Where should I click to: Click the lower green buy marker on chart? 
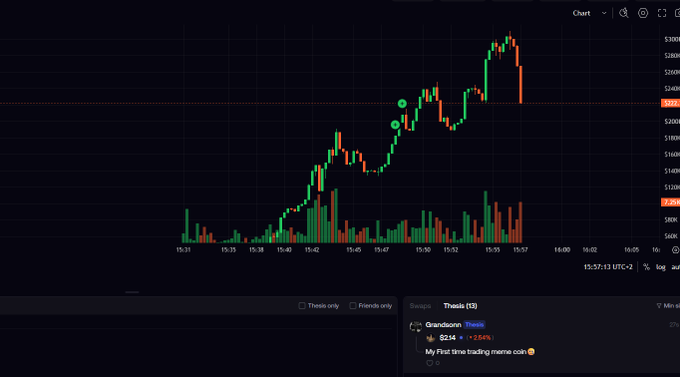point(395,125)
